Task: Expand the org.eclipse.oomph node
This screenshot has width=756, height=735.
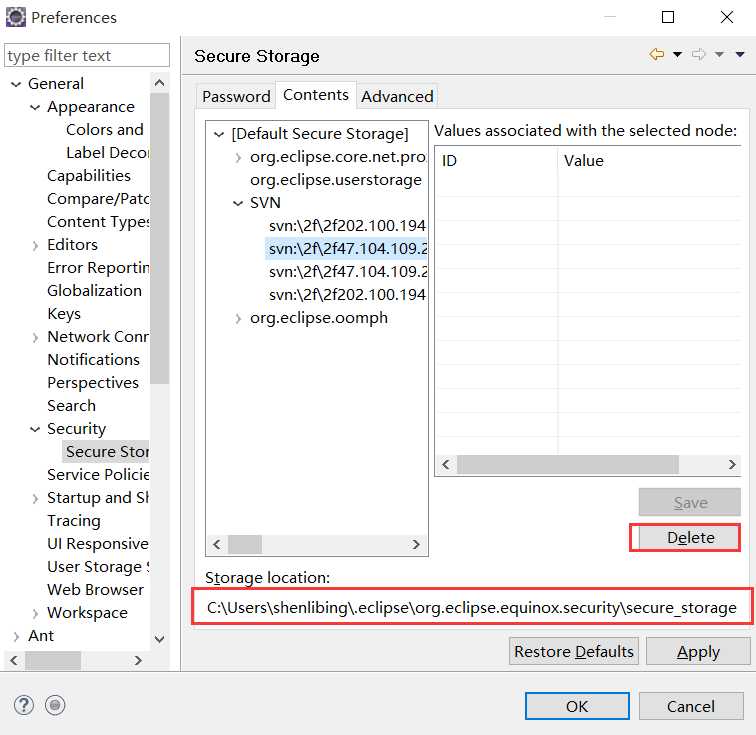Action: [x=238, y=319]
